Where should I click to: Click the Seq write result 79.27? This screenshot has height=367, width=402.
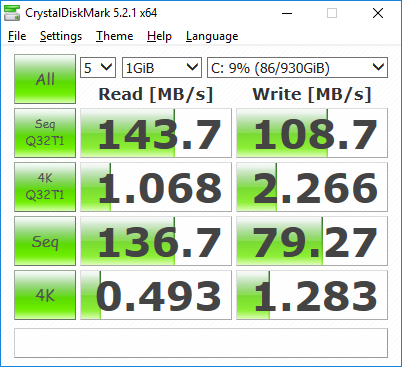pyautogui.click(x=312, y=241)
